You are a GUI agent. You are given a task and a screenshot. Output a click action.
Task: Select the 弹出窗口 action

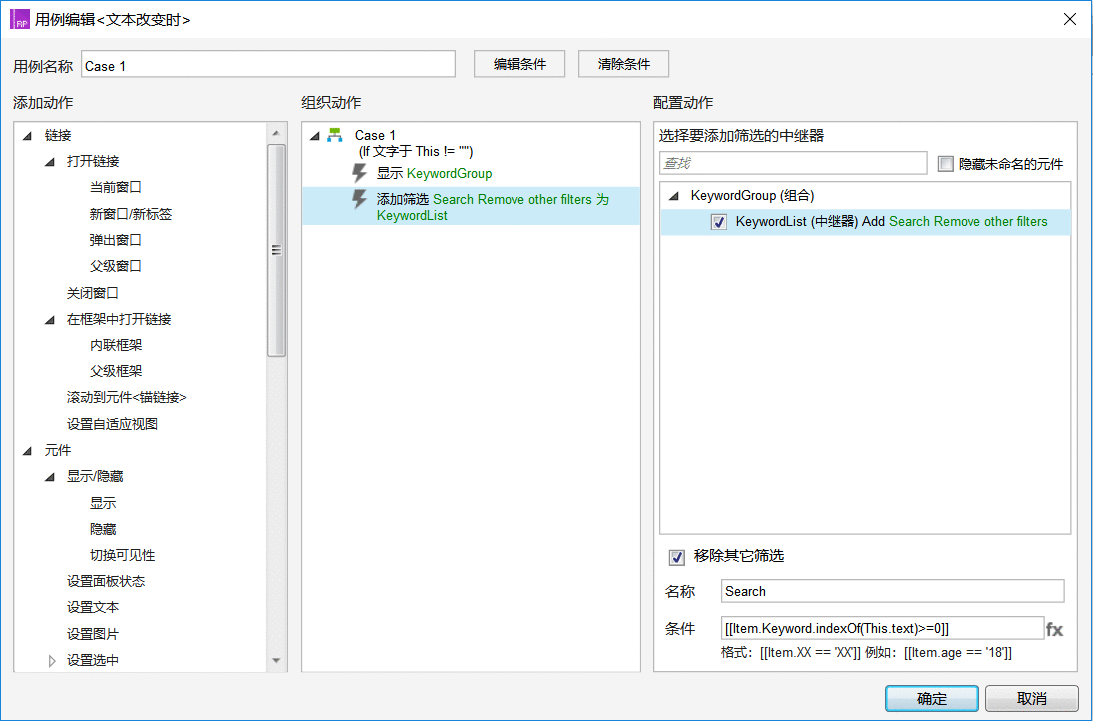coord(116,240)
